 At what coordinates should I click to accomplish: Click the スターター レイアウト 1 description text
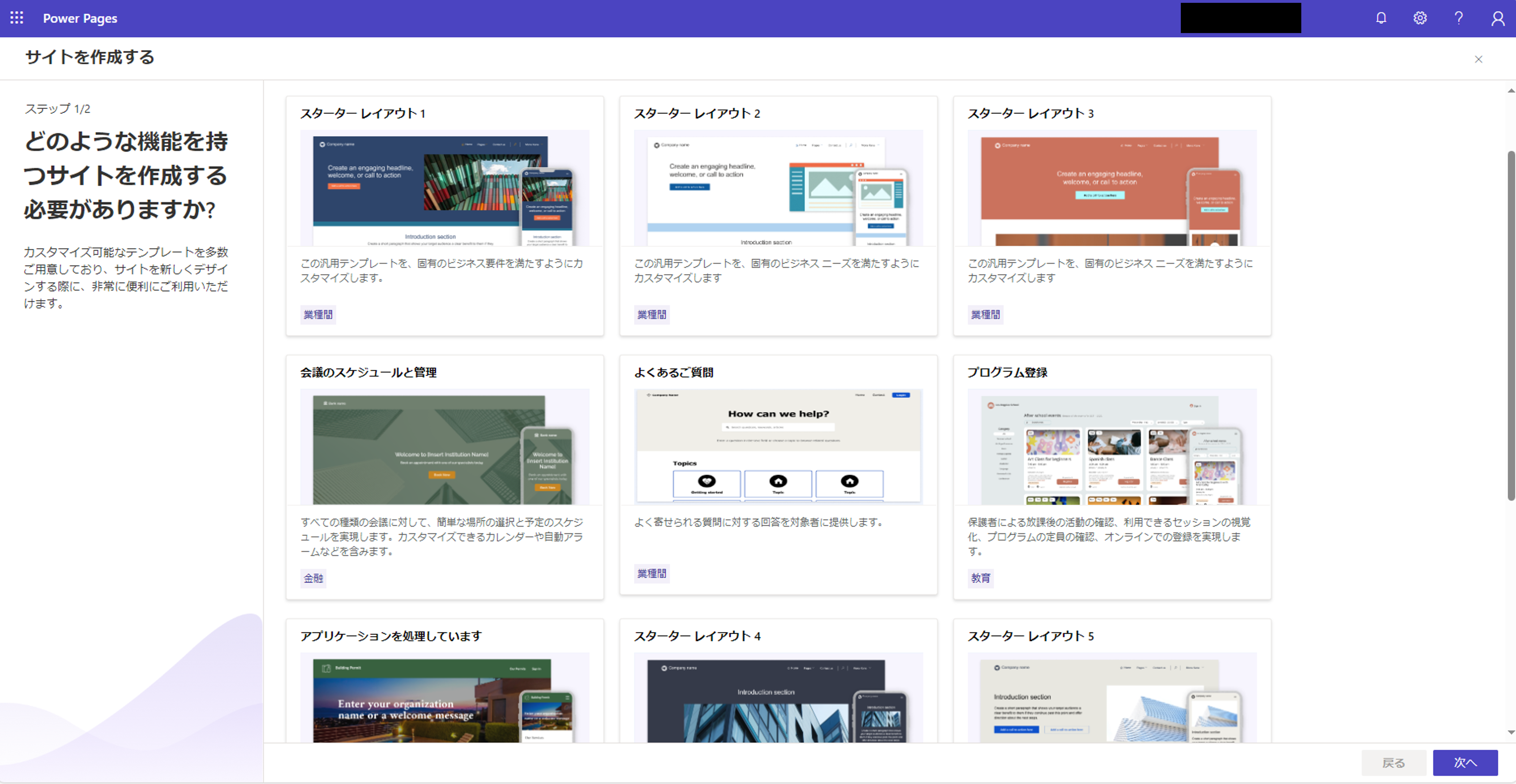441,270
